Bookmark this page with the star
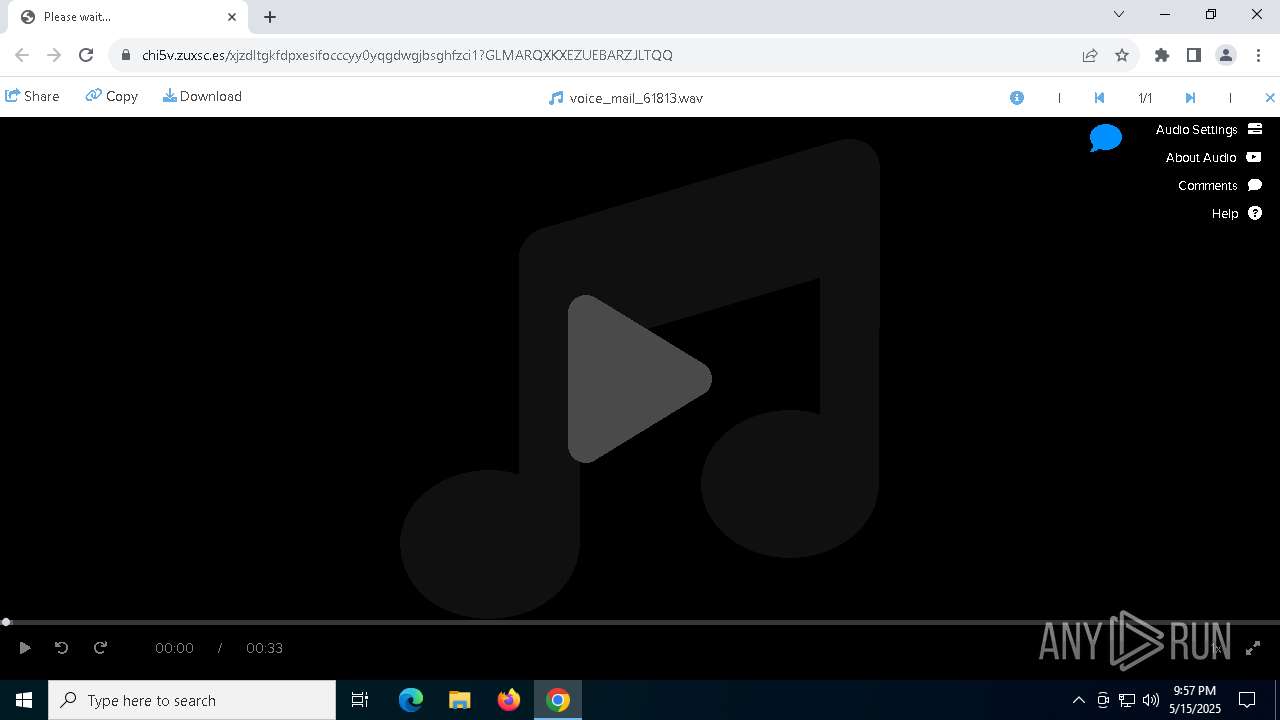Screen dimensions: 1280x720 (1122, 55)
